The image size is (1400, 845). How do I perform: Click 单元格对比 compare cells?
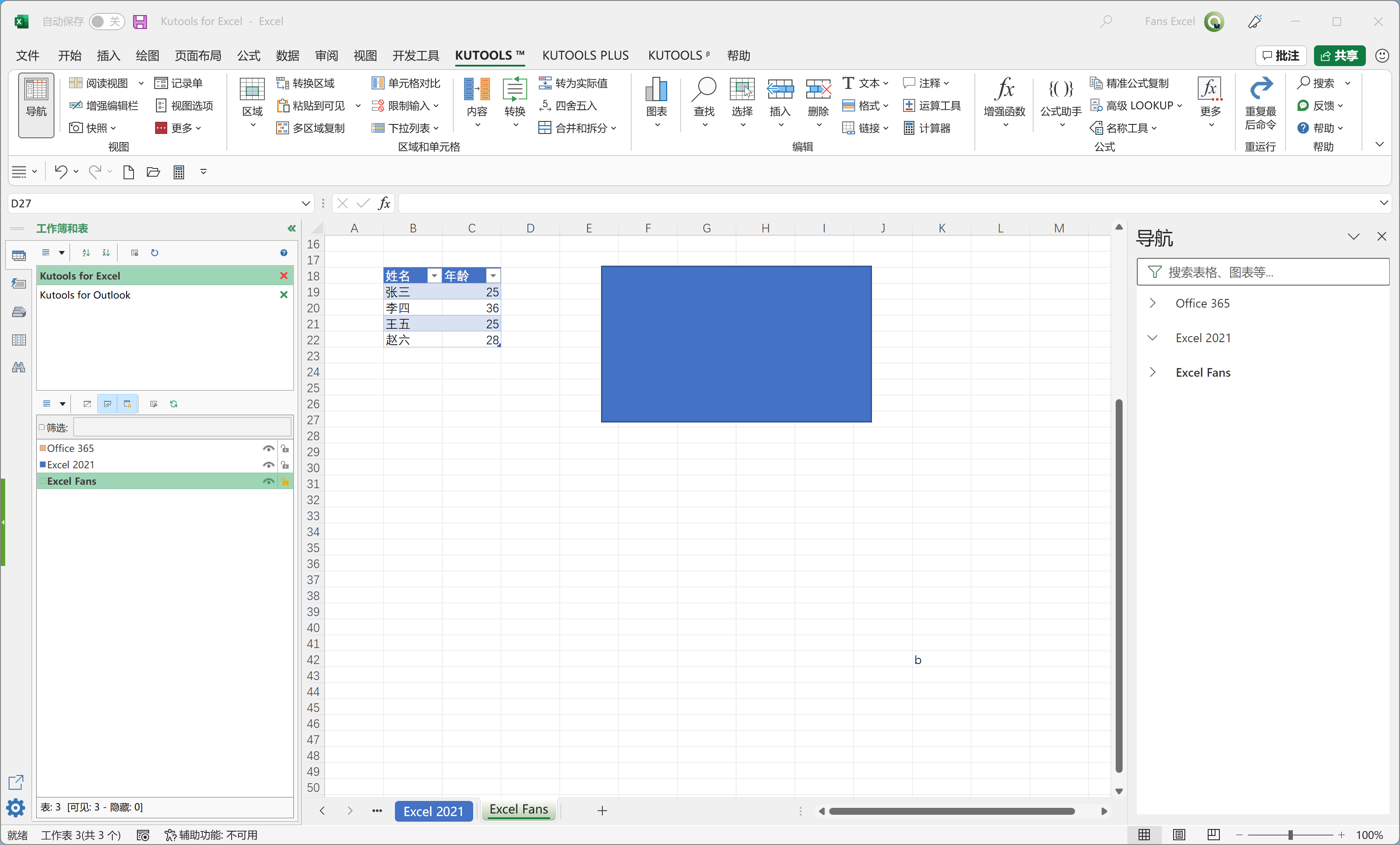[406, 83]
